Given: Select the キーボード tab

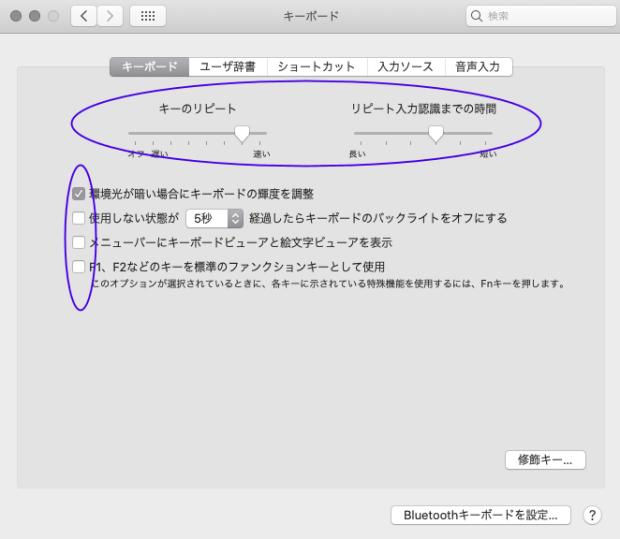Looking at the screenshot, I should coord(148,67).
